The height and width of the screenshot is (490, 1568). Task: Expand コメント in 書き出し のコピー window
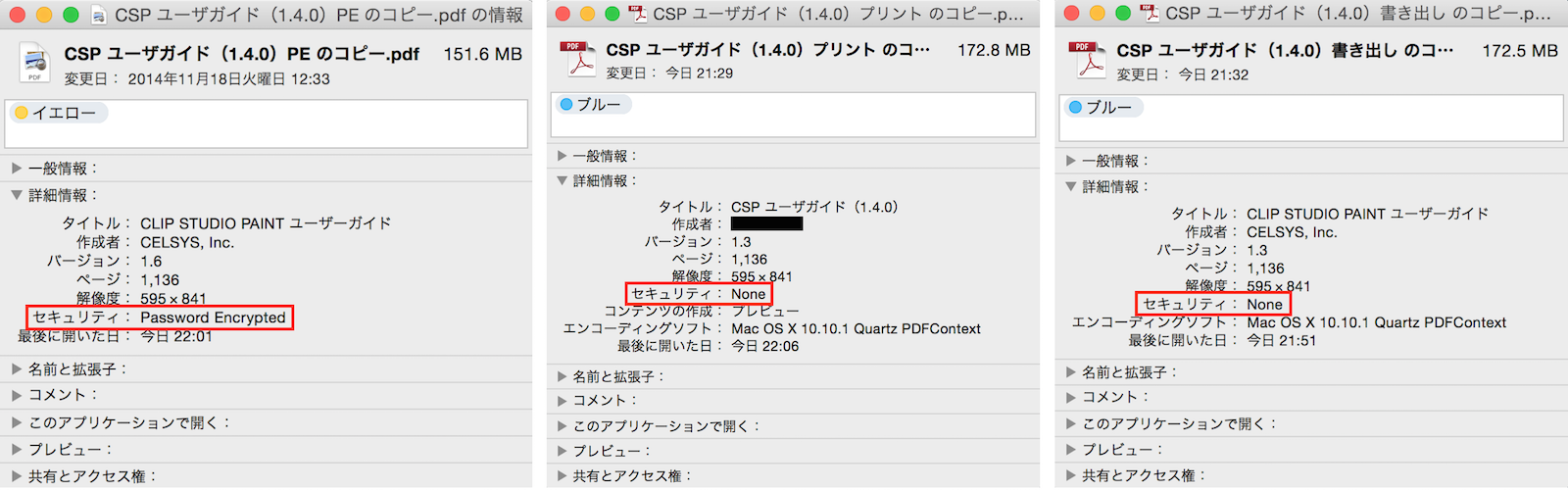point(1071,397)
